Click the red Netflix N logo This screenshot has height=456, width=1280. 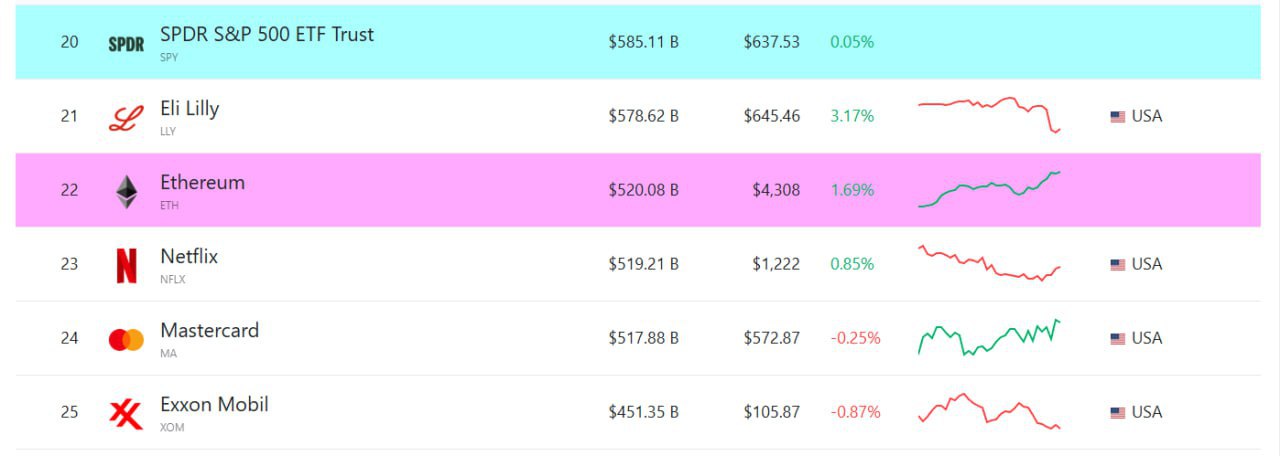click(x=126, y=265)
